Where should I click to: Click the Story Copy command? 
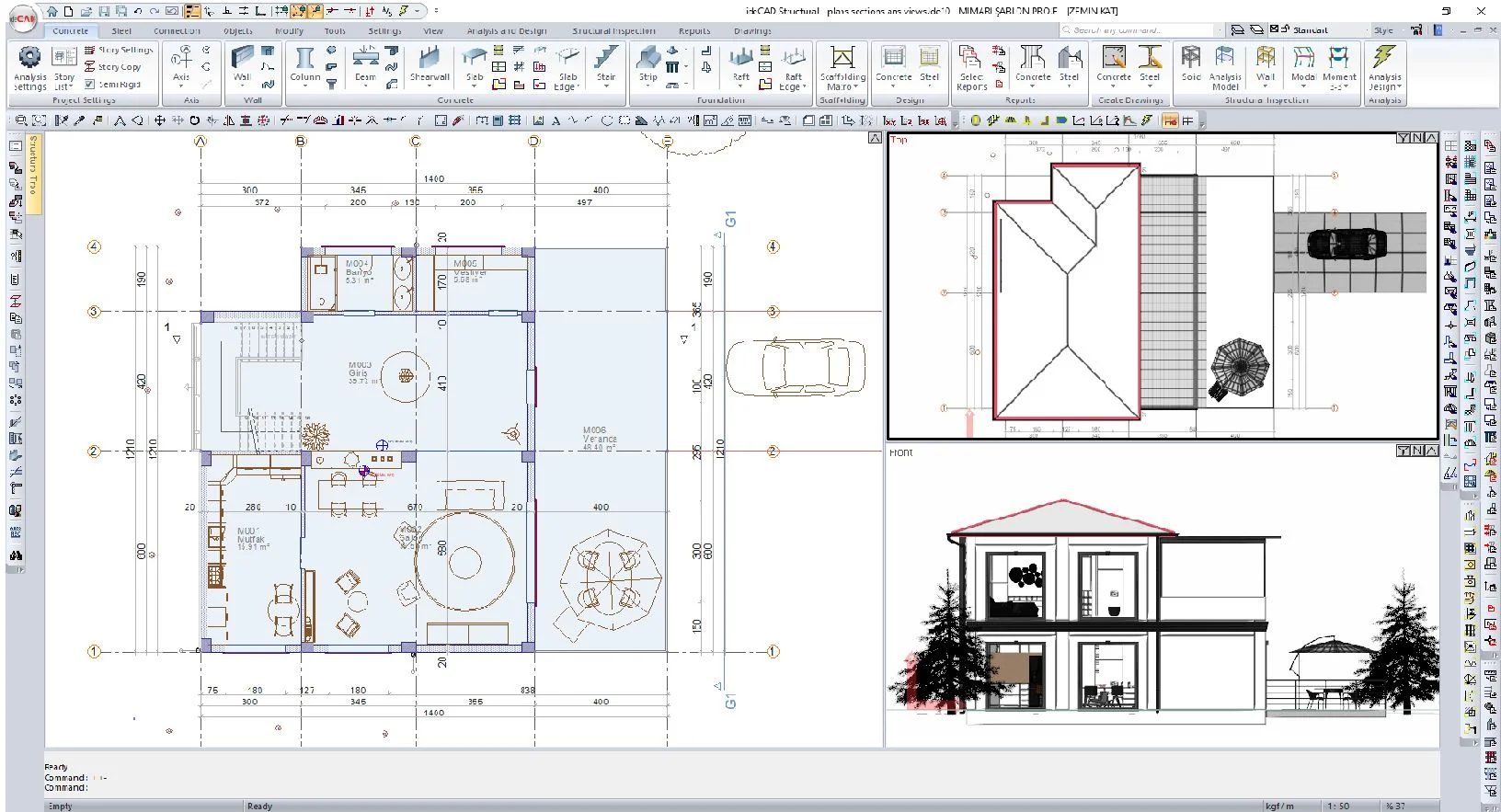tap(112, 66)
